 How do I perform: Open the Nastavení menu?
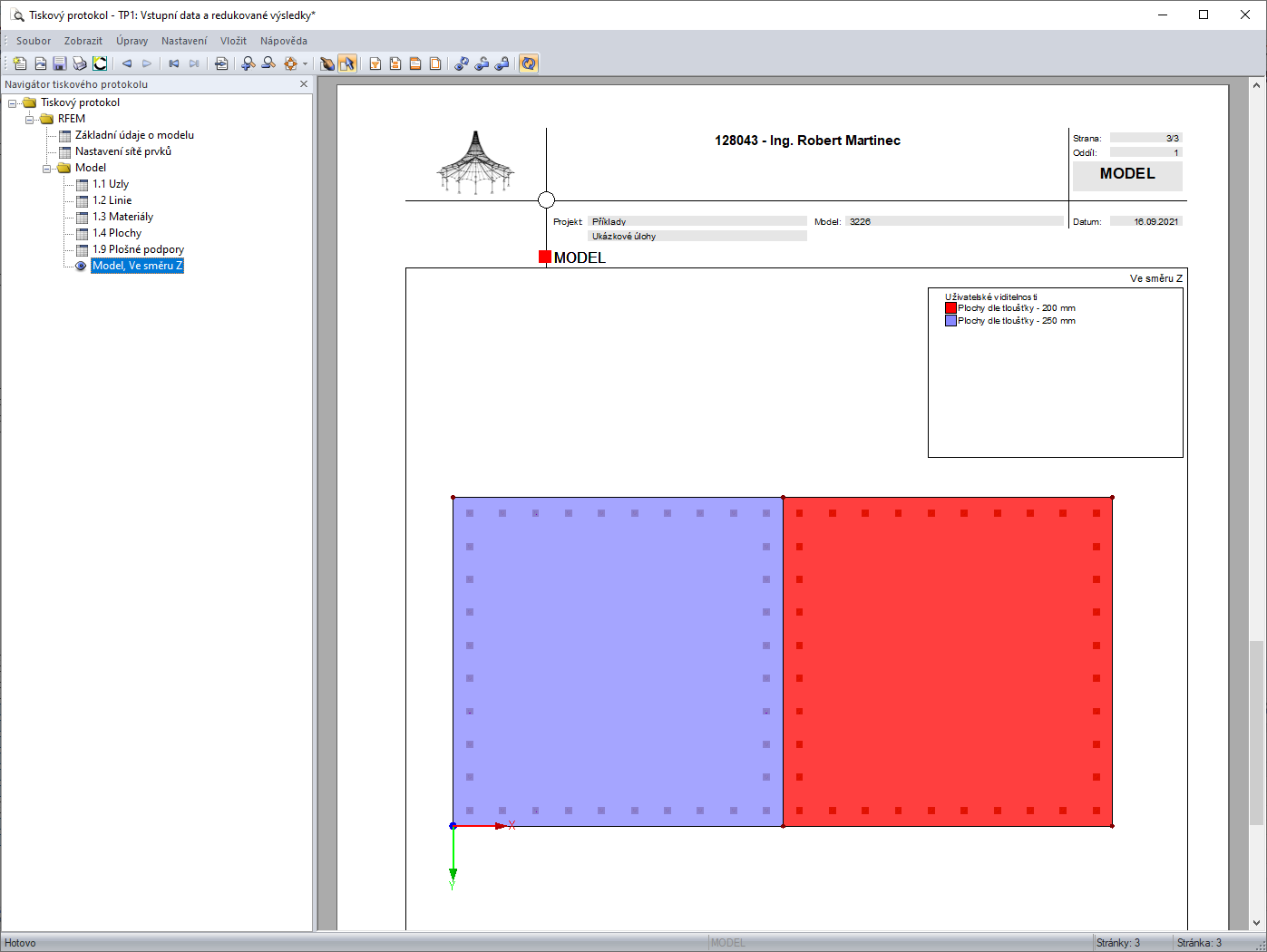(x=184, y=41)
